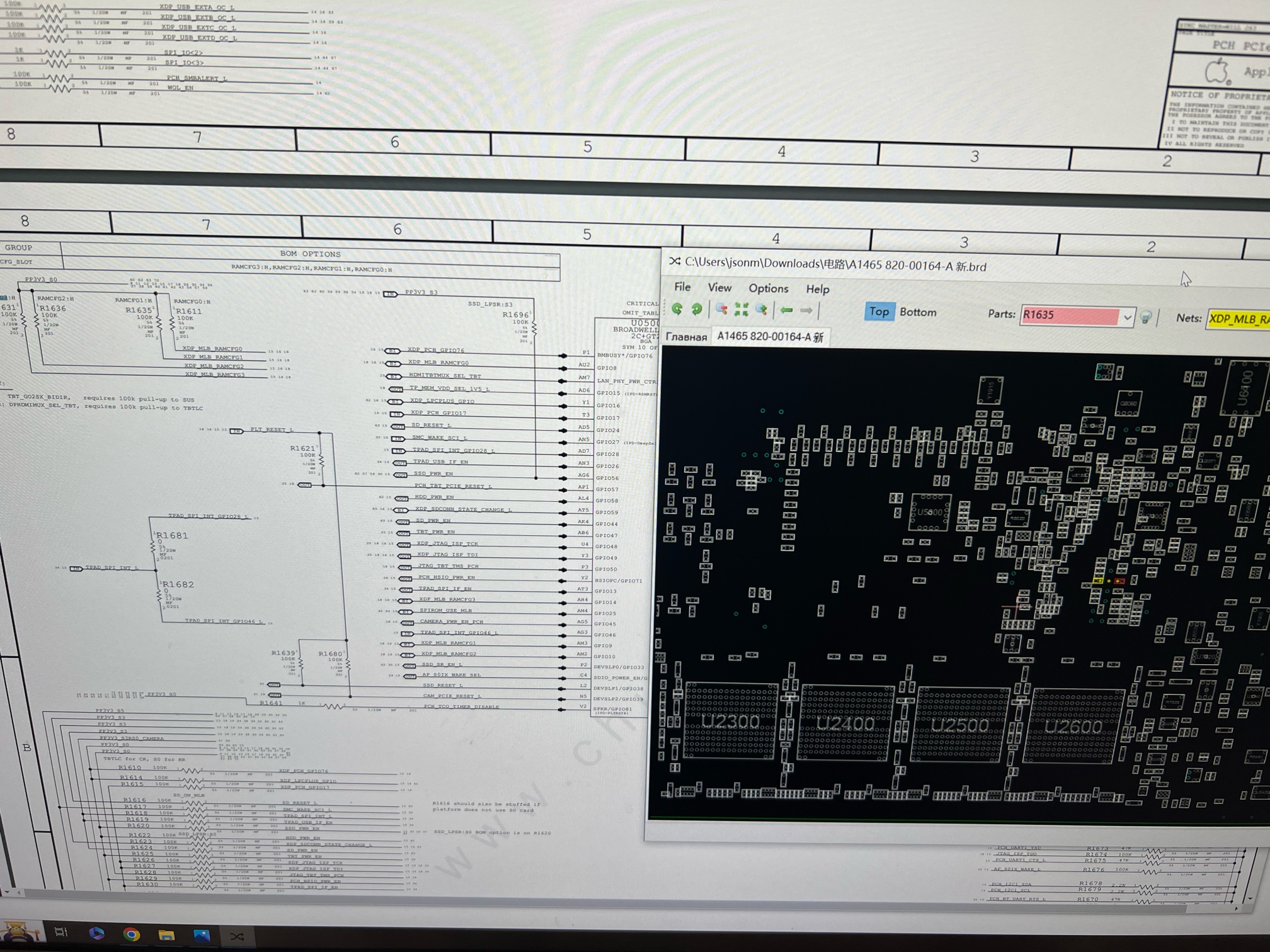This screenshot has width=1270, height=952.
Task: Click resistor R1611 in the schematic
Action: (189, 311)
